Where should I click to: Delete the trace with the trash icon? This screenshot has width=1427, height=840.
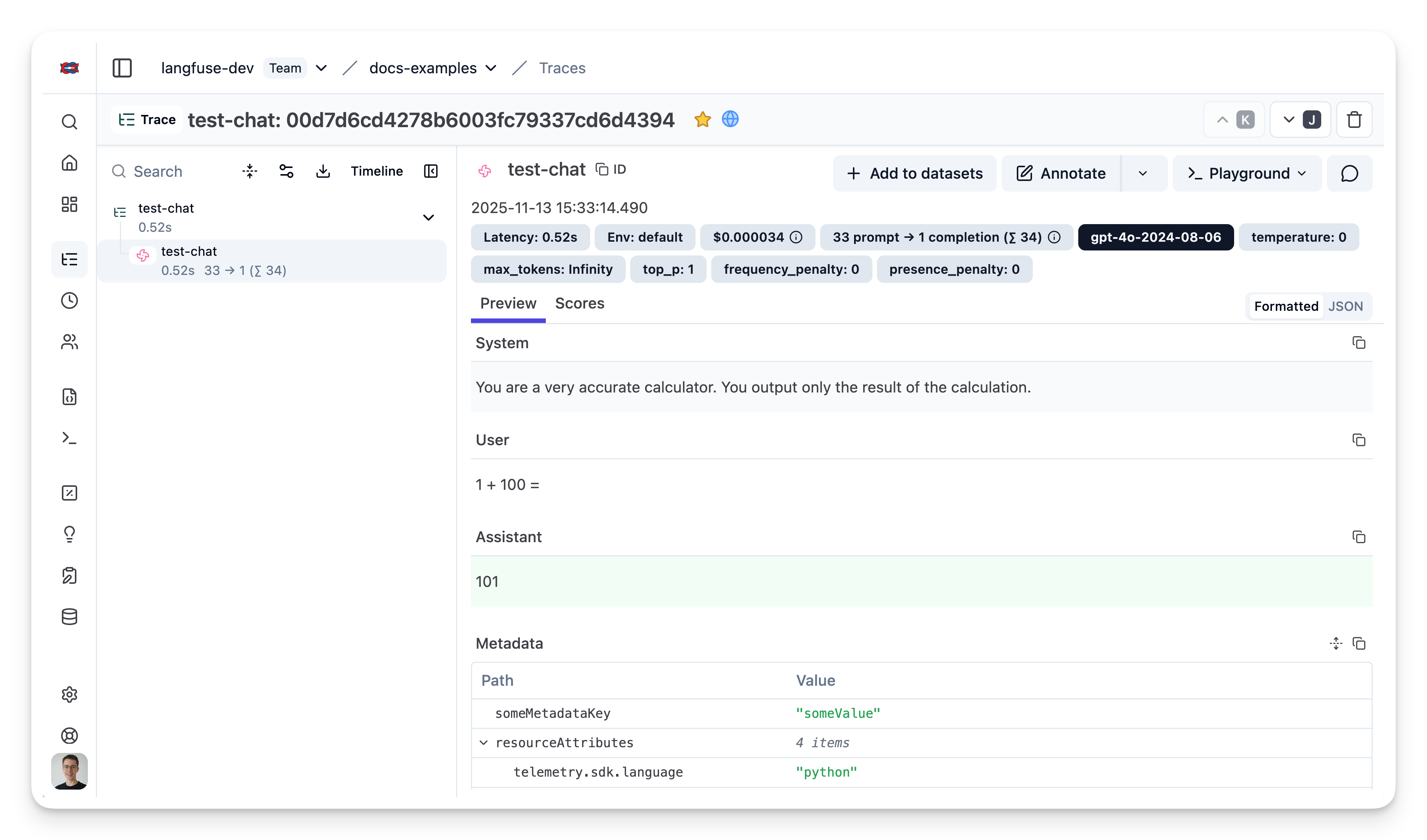[1354, 120]
